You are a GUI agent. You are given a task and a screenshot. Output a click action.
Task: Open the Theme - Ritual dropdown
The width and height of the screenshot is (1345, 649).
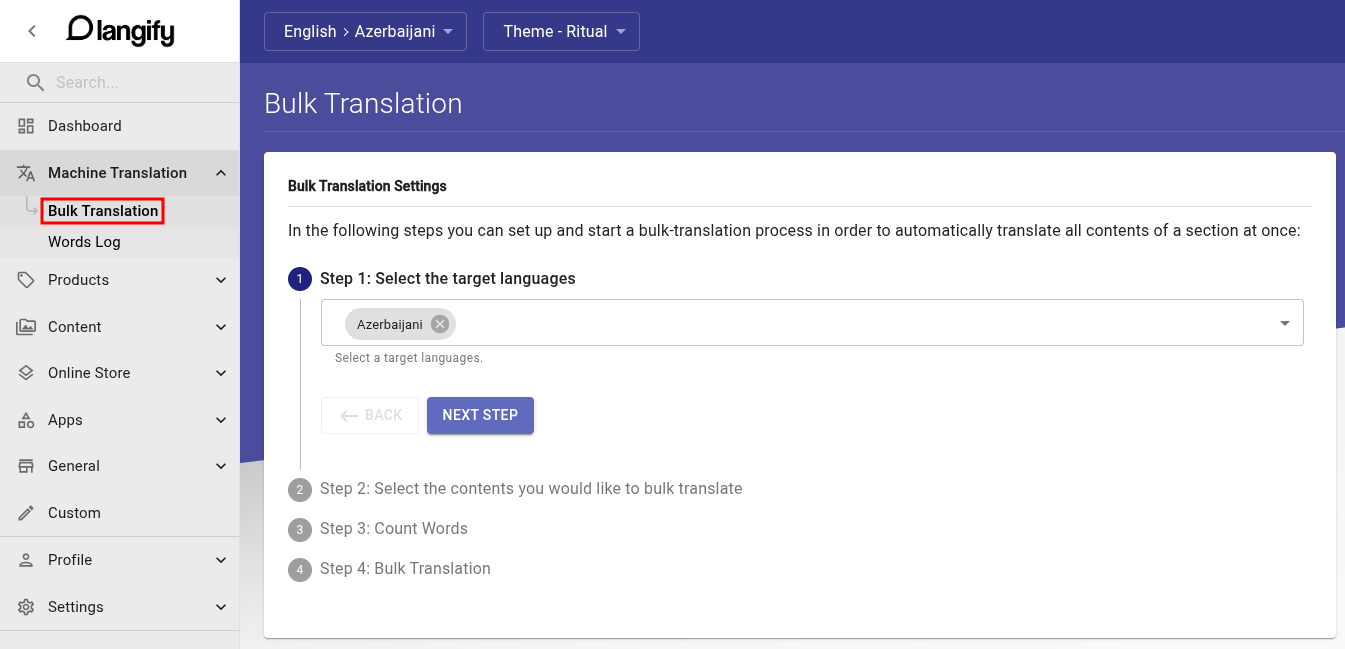(561, 31)
